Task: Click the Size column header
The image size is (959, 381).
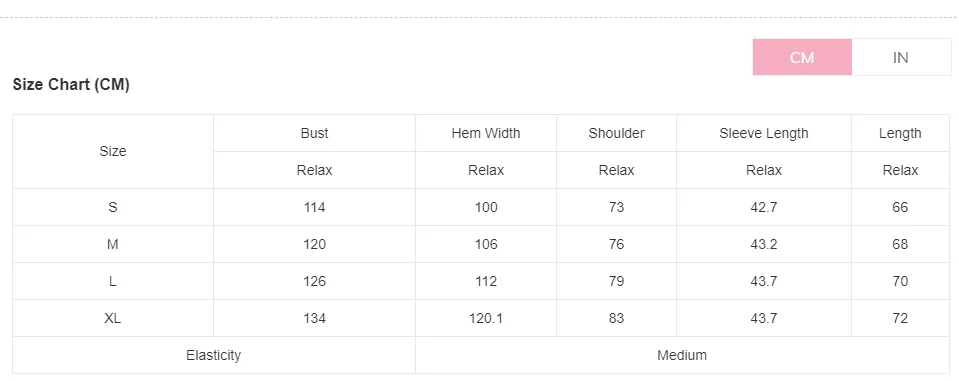Action: [113, 151]
